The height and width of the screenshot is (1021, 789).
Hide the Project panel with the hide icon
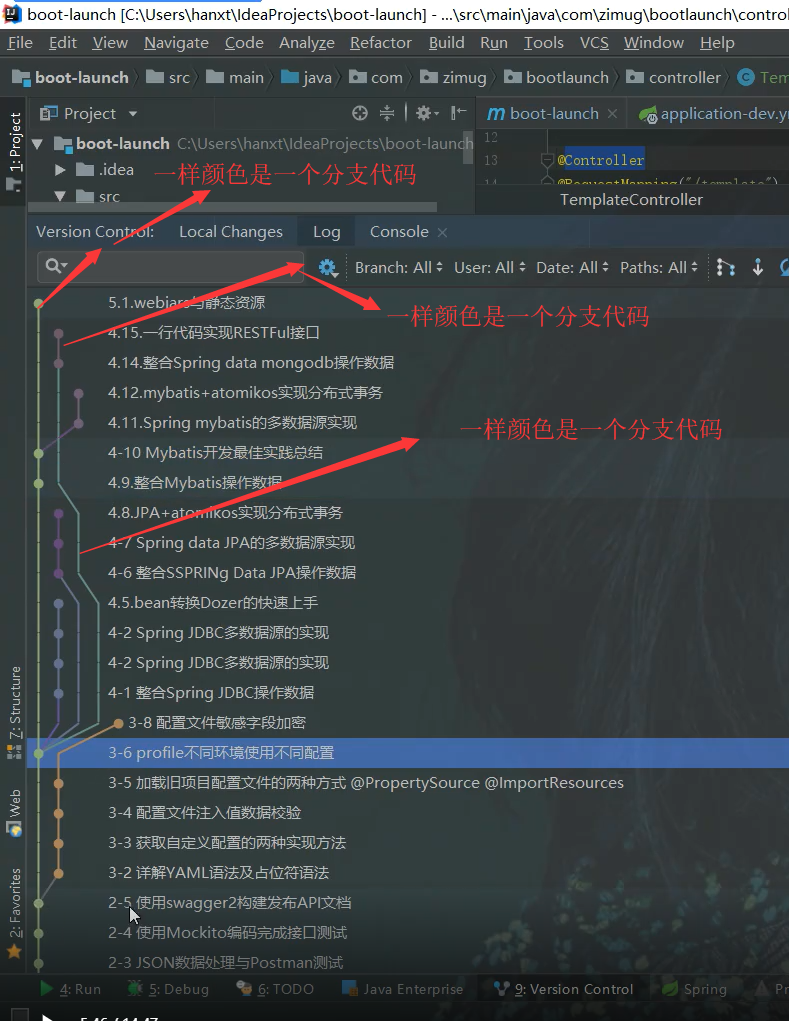458,113
